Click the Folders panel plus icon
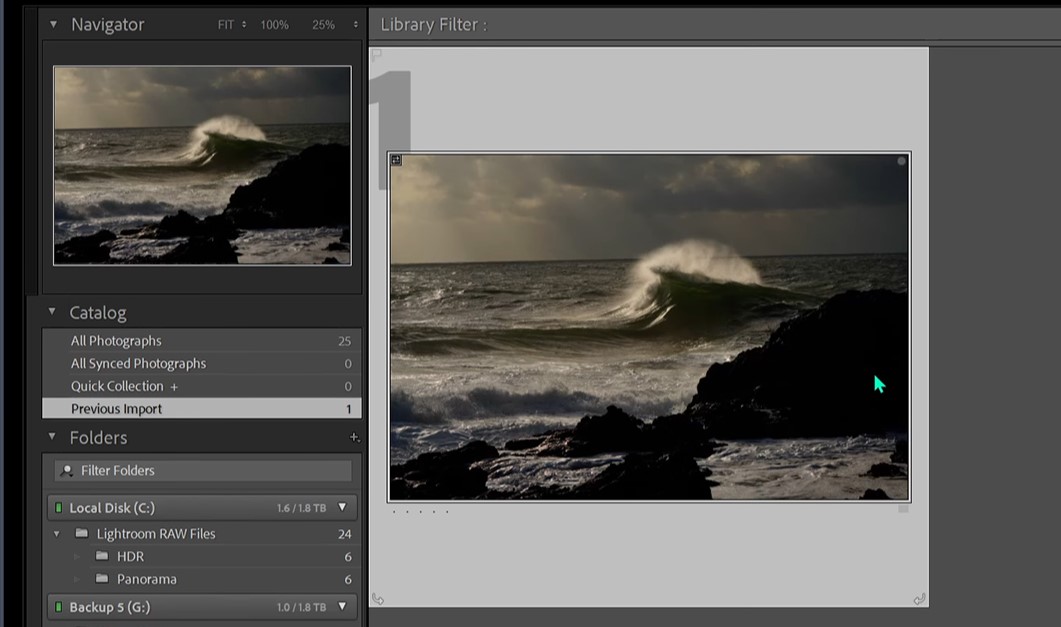 click(354, 438)
